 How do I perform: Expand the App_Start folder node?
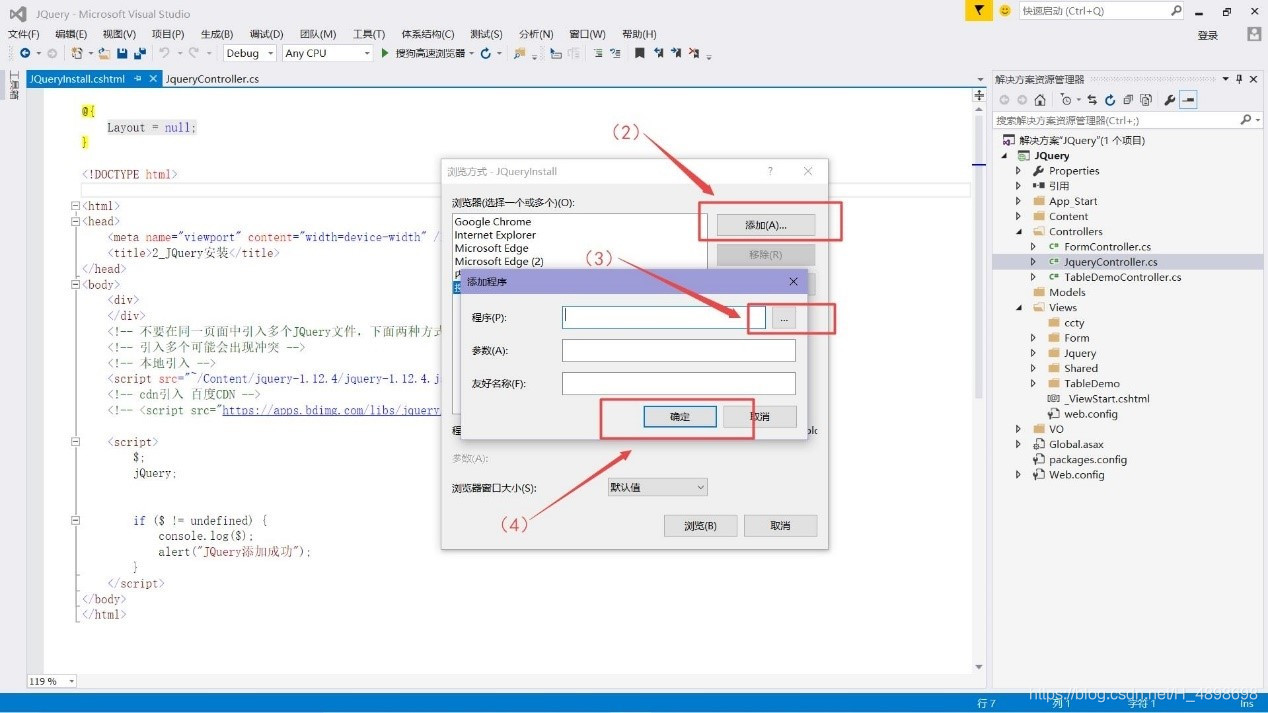click(1019, 201)
